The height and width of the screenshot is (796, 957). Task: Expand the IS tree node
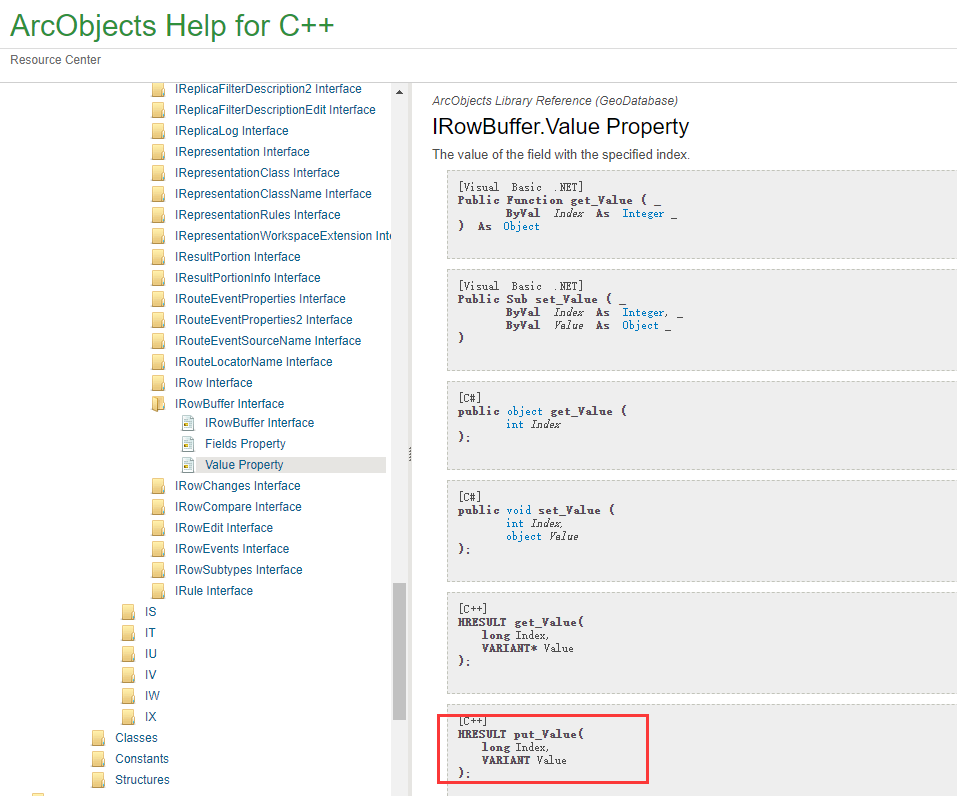tap(149, 611)
